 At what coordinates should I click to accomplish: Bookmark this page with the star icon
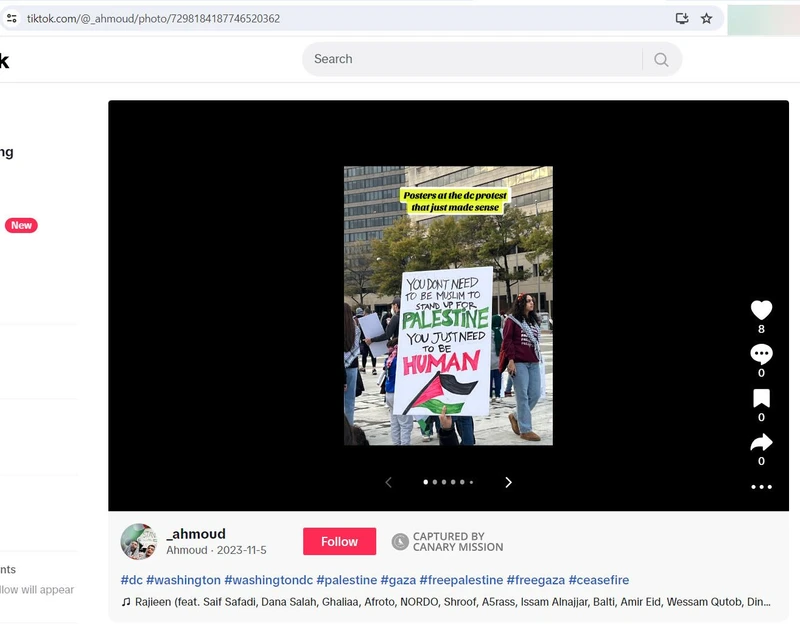click(x=707, y=18)
